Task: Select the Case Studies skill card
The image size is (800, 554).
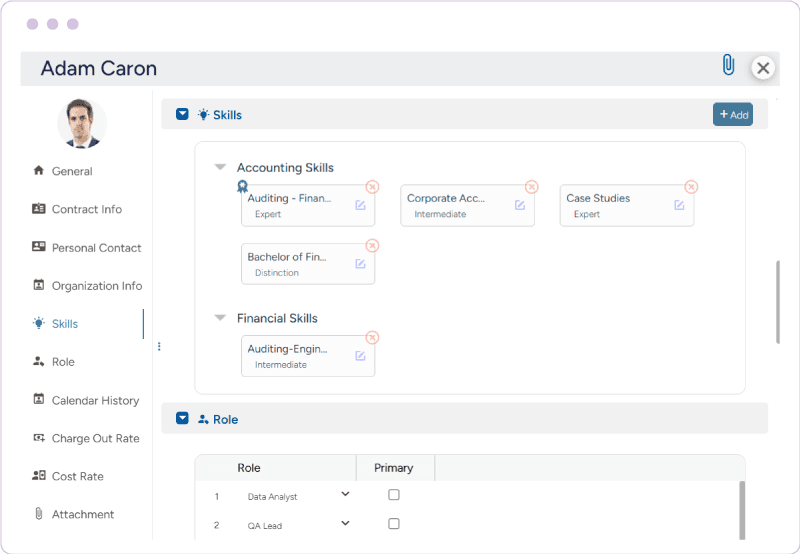Action: pyautogui.click(x=627, y=206)
